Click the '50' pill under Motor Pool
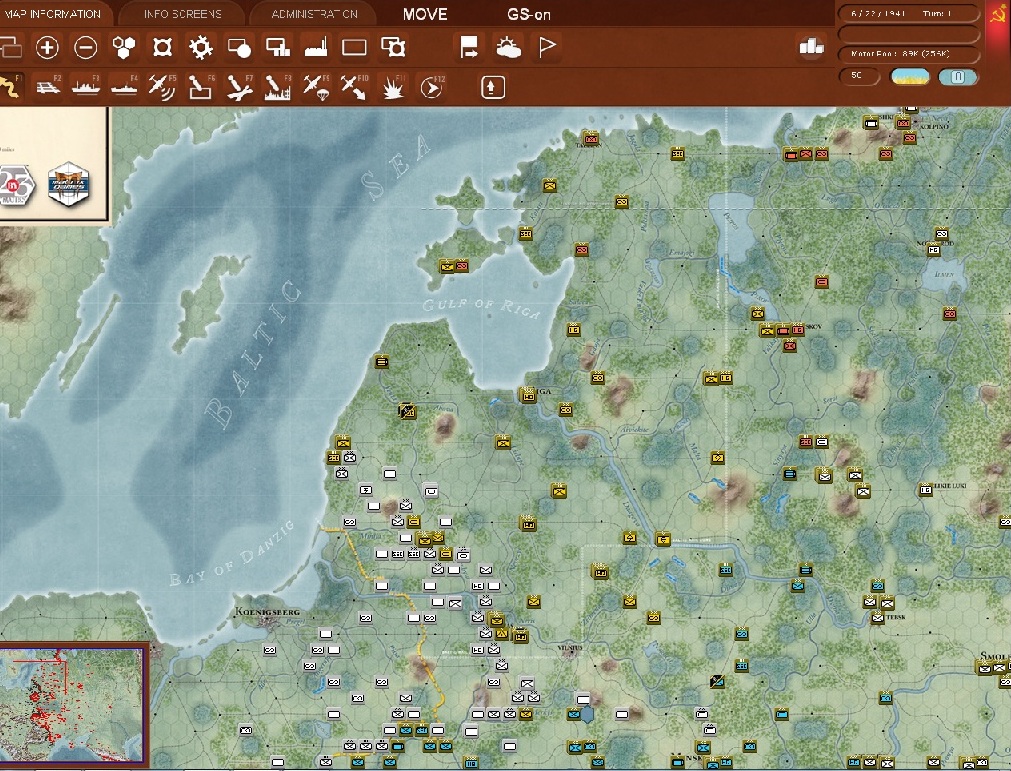 click(858, 75)
